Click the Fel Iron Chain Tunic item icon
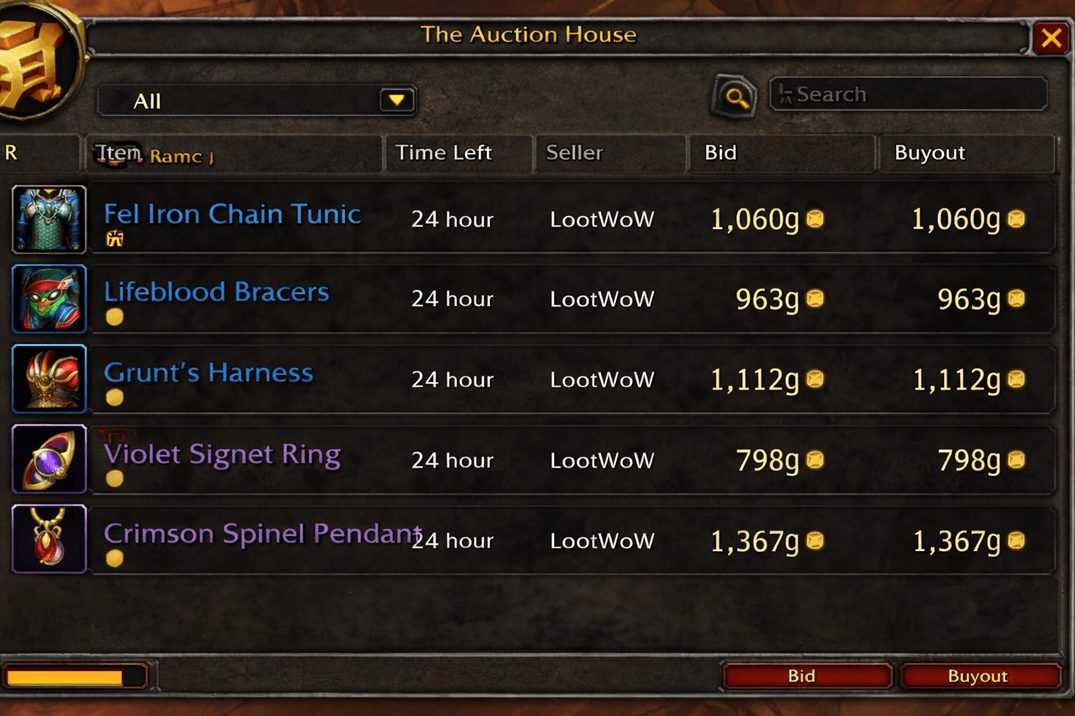Image resolution: width=1075 pixels, height=716 pixels. (x=49, y=219)
